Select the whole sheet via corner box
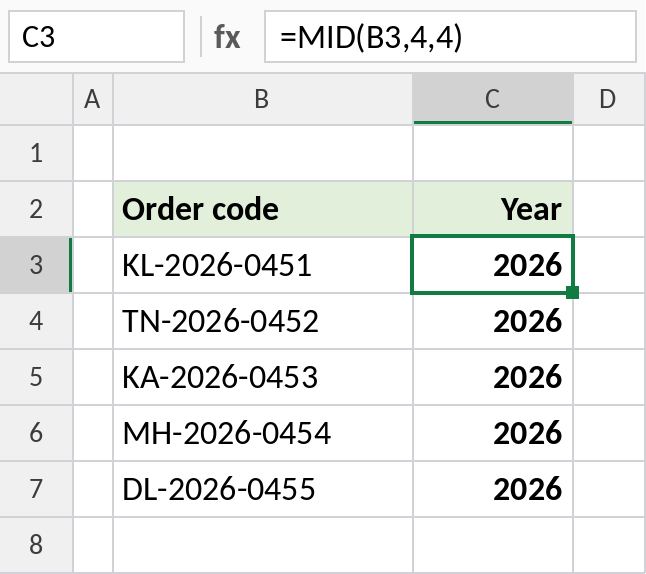This screenshot has height=574, width=646. 36,99
